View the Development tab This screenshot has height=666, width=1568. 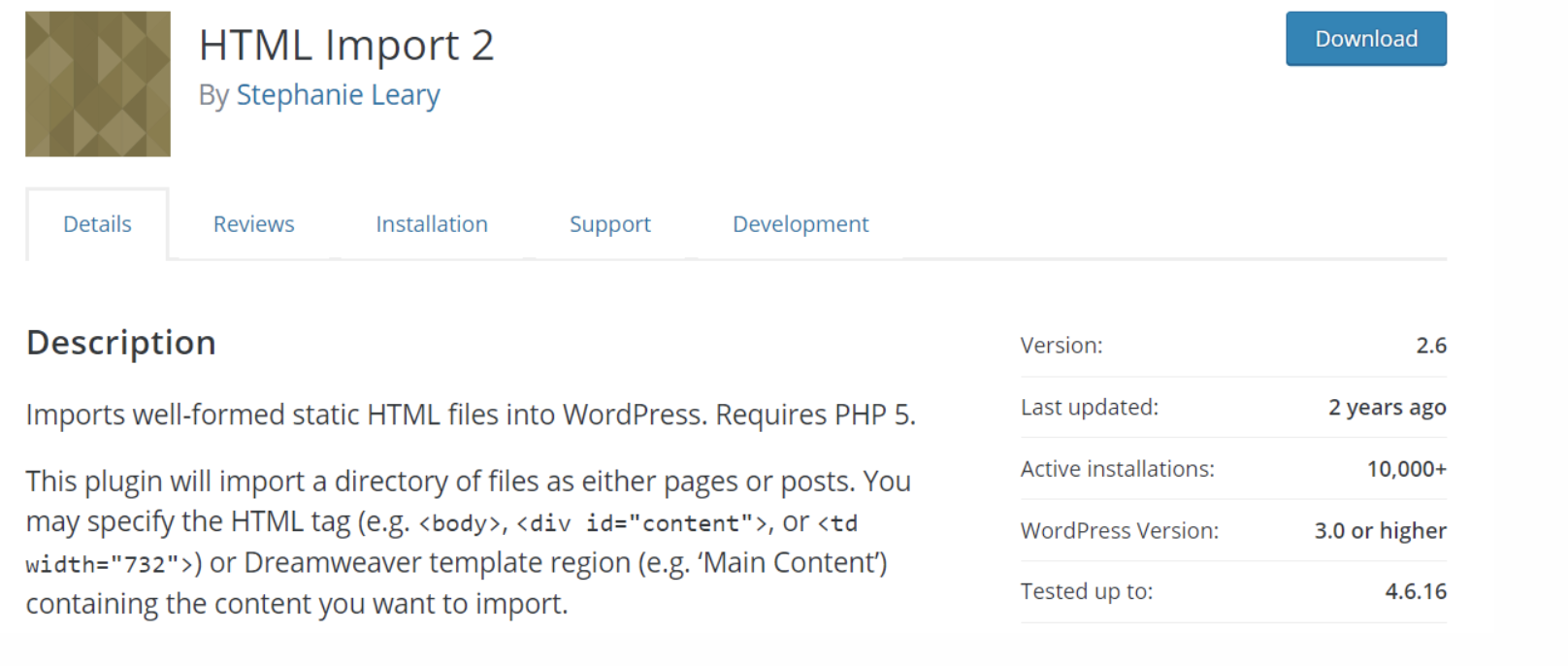point(800,224)
